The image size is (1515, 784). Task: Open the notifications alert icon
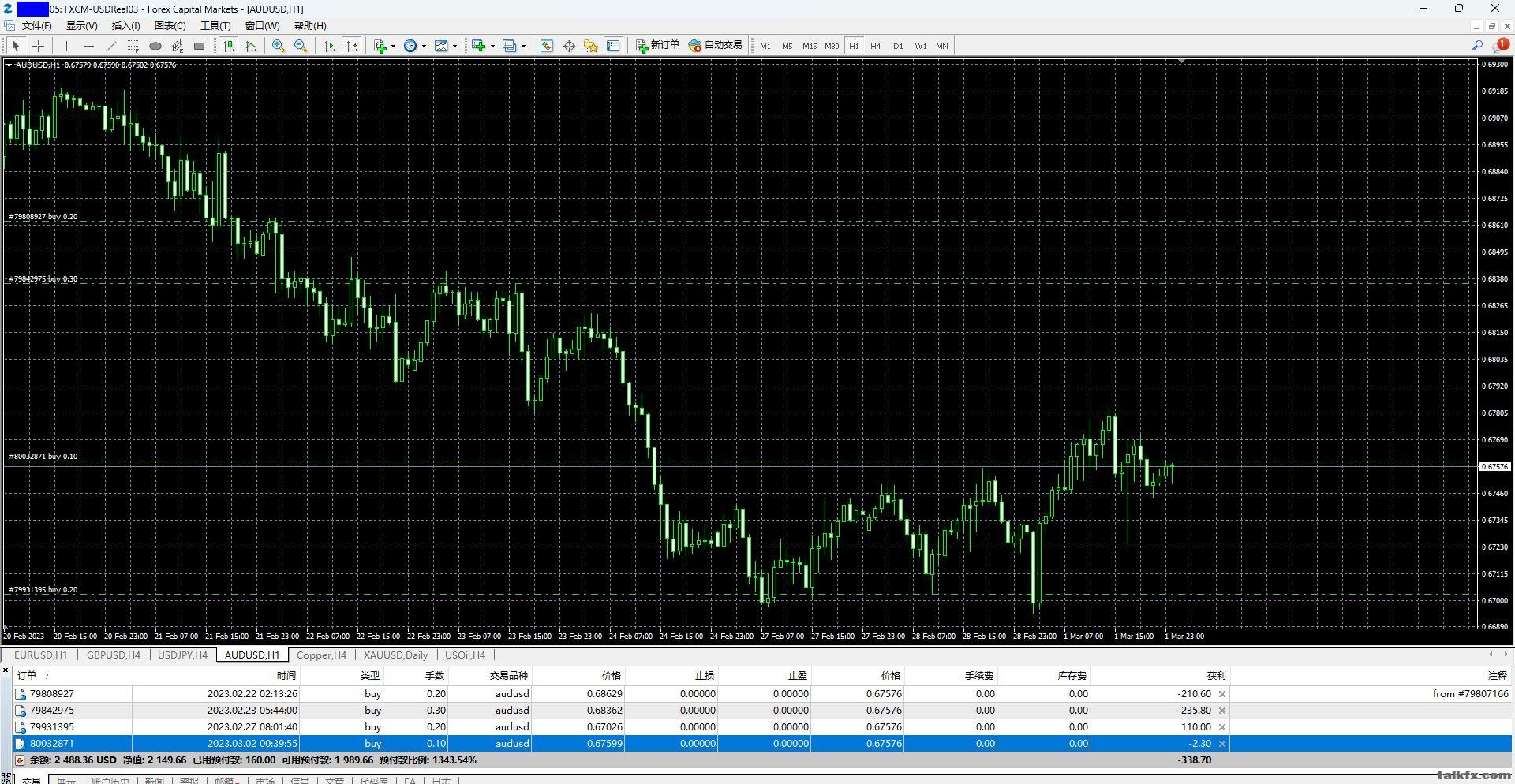1500,46
